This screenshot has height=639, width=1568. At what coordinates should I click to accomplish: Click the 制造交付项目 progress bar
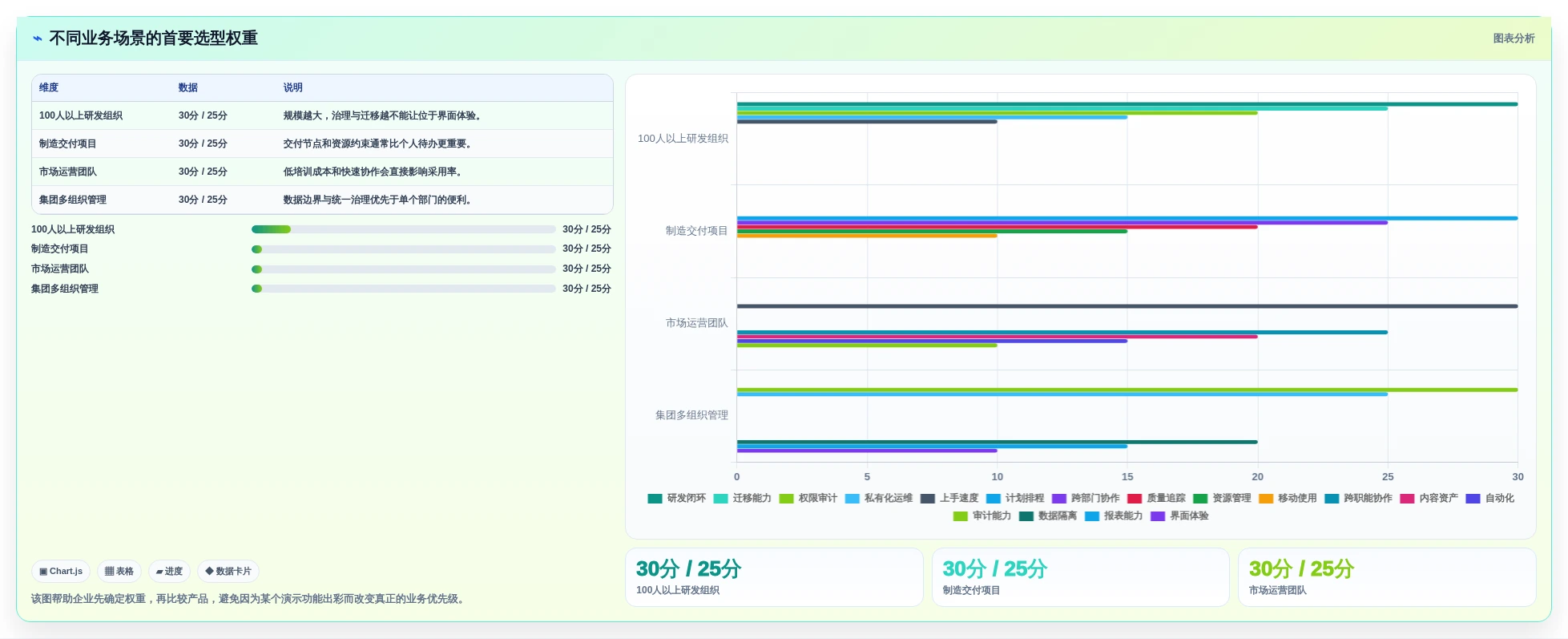point(403,249)
